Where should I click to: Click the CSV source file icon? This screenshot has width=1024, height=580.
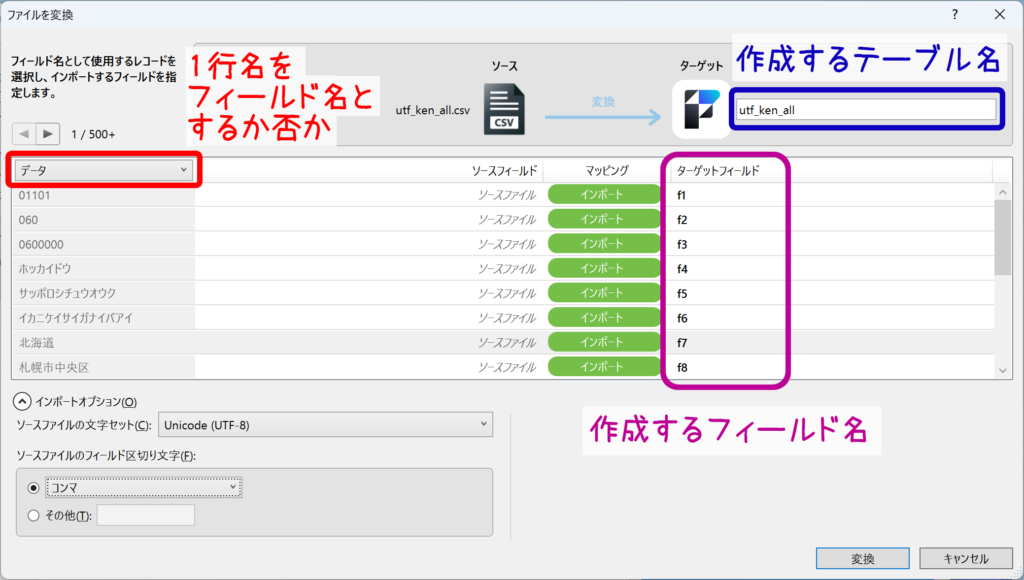coord(504,108)
